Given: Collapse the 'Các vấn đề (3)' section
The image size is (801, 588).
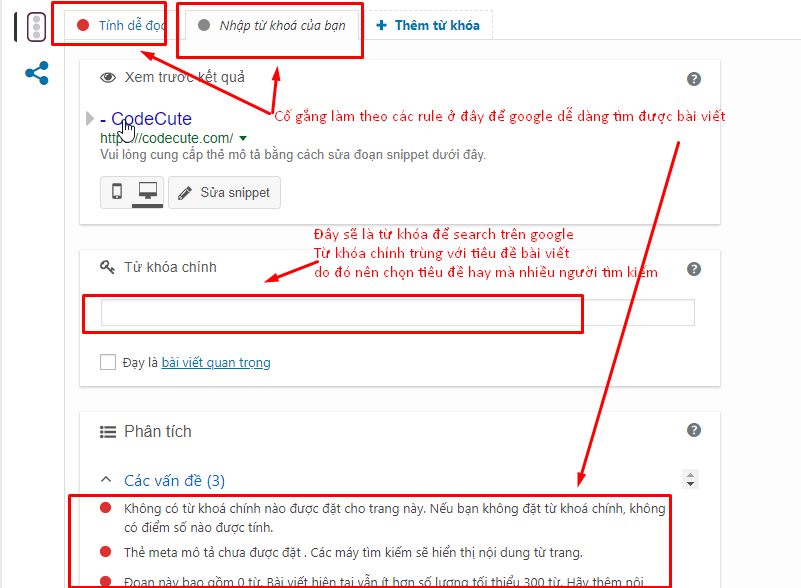Looking at the screenshot, I should pyautogui.click(x=107, y=480).
